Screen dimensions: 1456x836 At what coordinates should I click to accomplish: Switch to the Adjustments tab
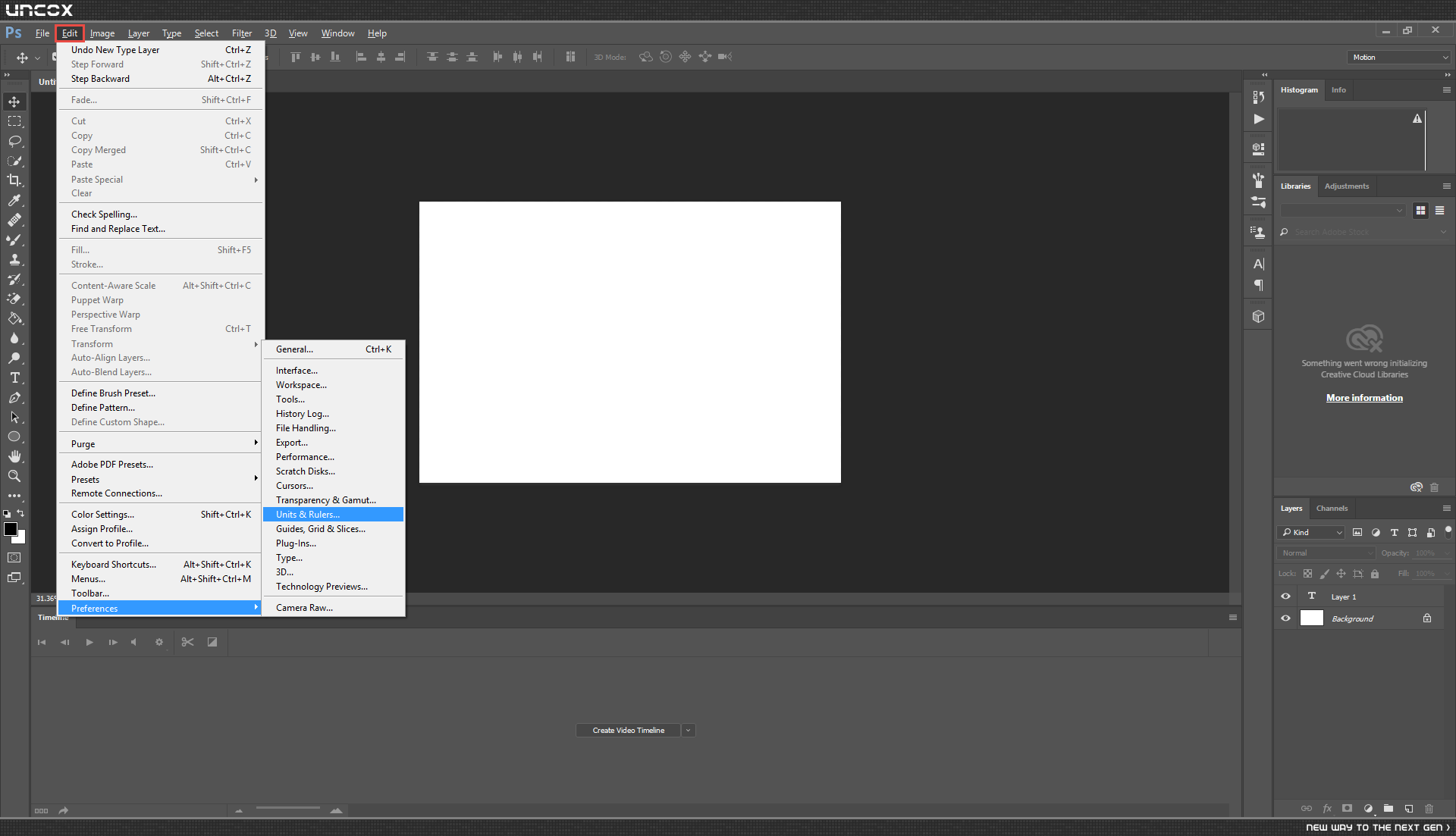pos(1347,186)
